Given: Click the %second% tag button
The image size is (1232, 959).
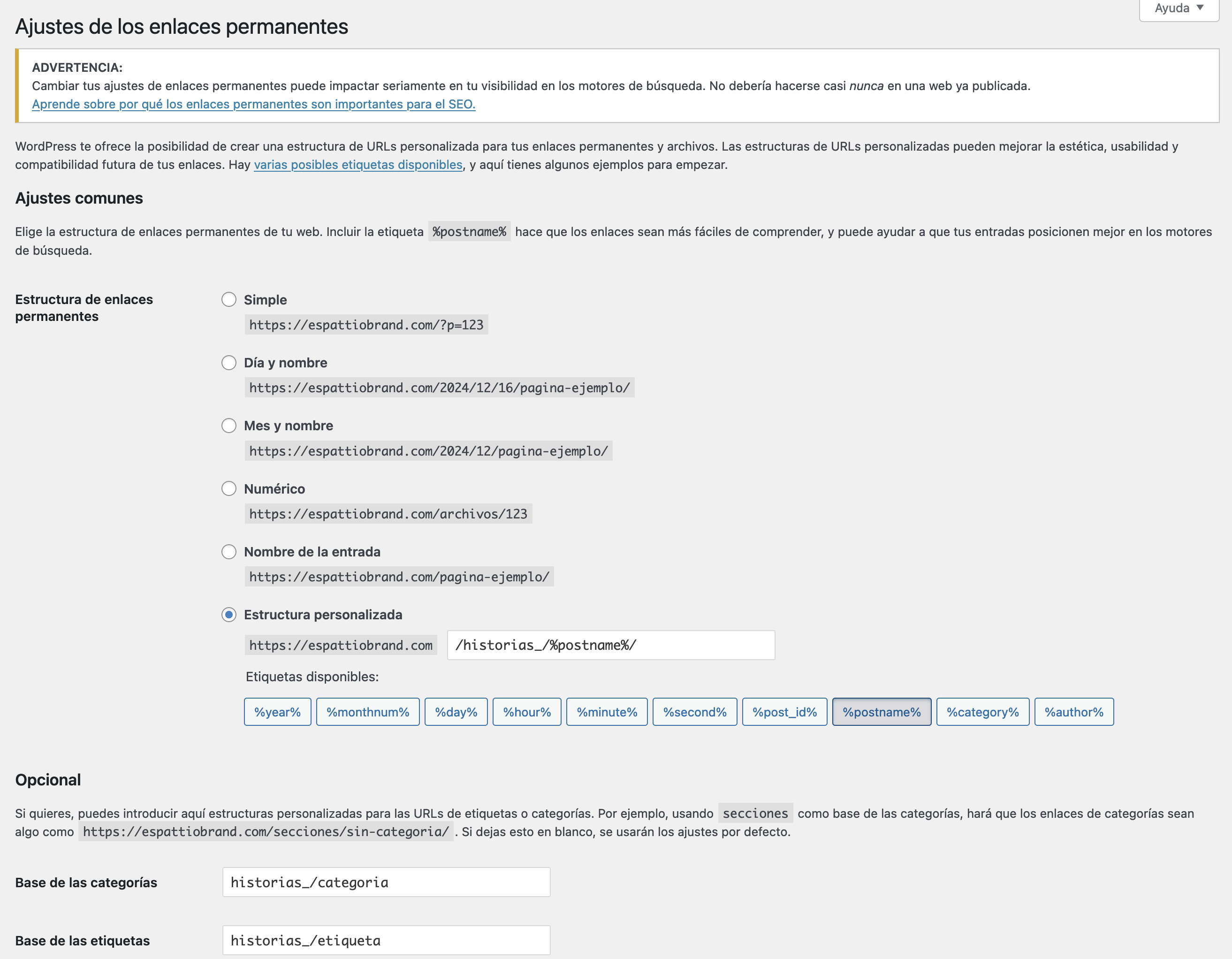Looking at the screenshot, I should (x=694, y=712).
